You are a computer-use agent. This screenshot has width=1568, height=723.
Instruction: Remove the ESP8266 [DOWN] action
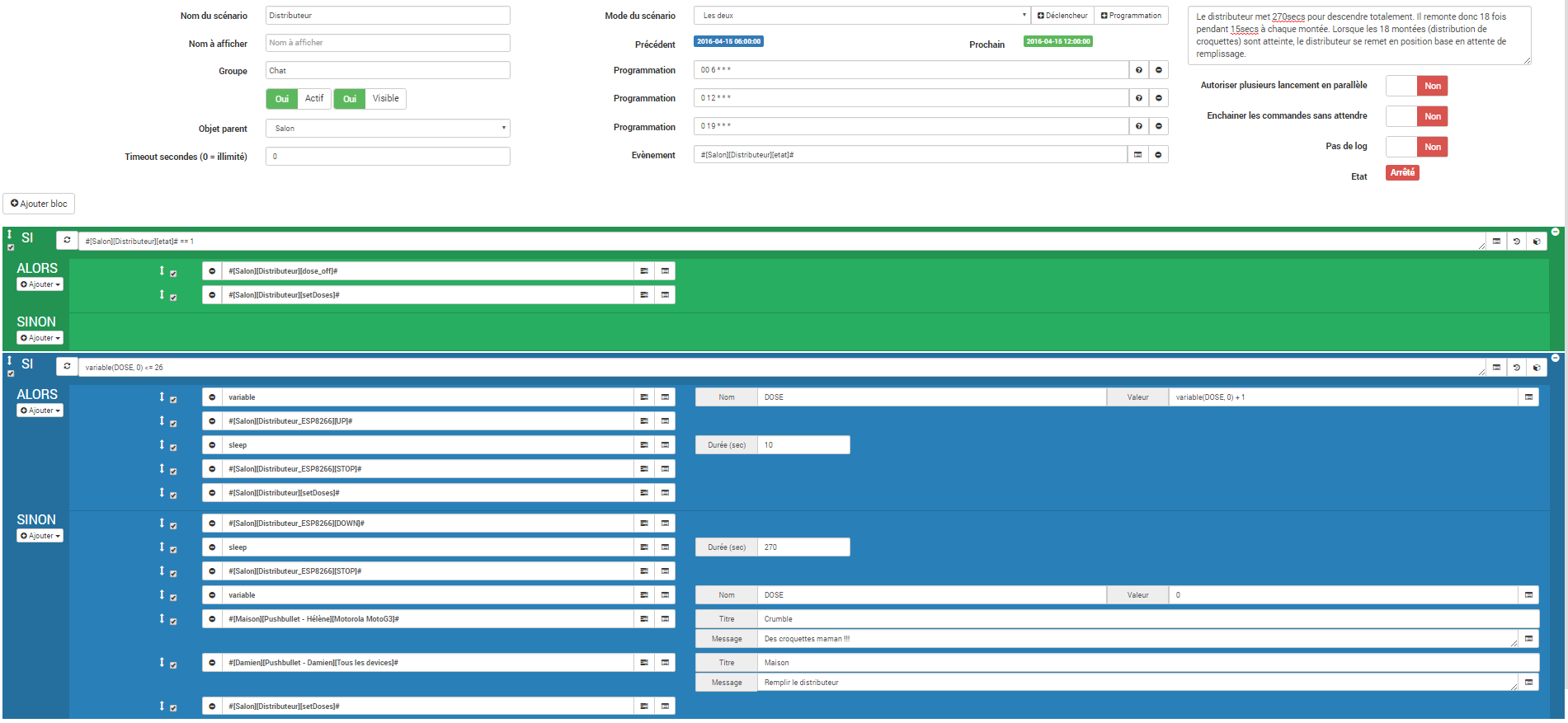coord(212,523)
